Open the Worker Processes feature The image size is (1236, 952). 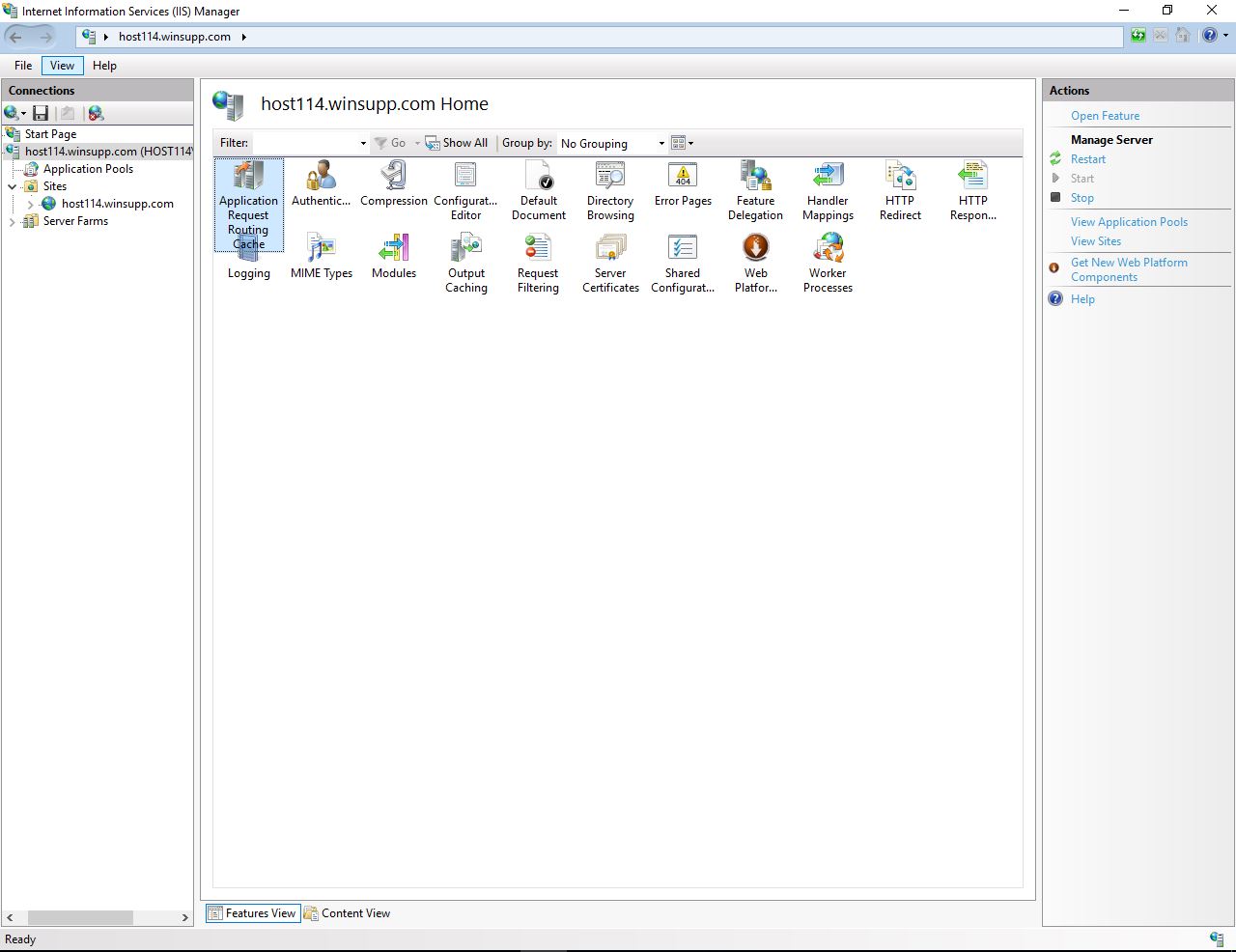(x=828, y=264)
